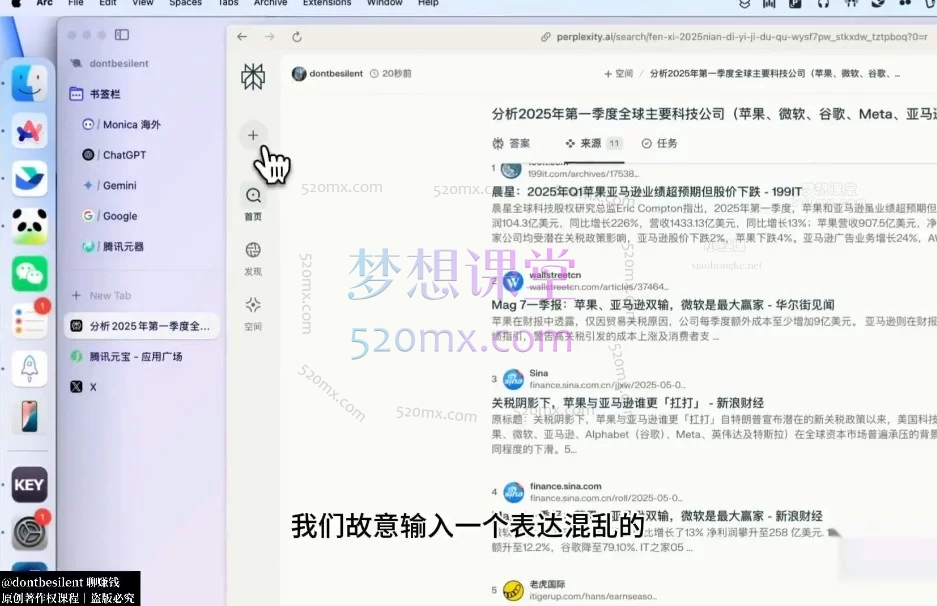The height and width of the screenshot is (606, 937).
Task: Open the 发现 discover icon
Action: pyautogui.click(x=253, y=250)
